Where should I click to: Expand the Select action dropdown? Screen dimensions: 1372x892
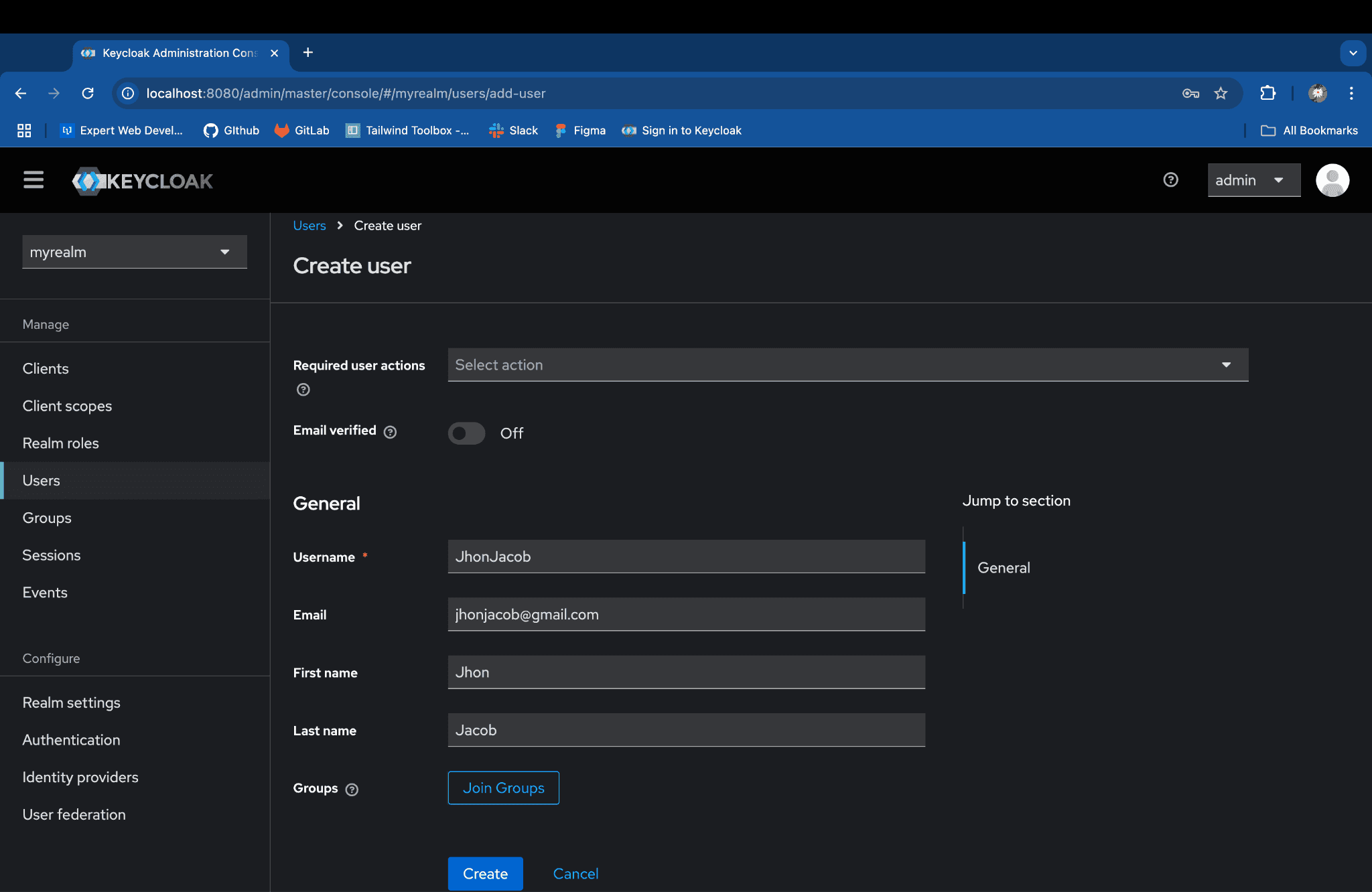pos(847,365)
